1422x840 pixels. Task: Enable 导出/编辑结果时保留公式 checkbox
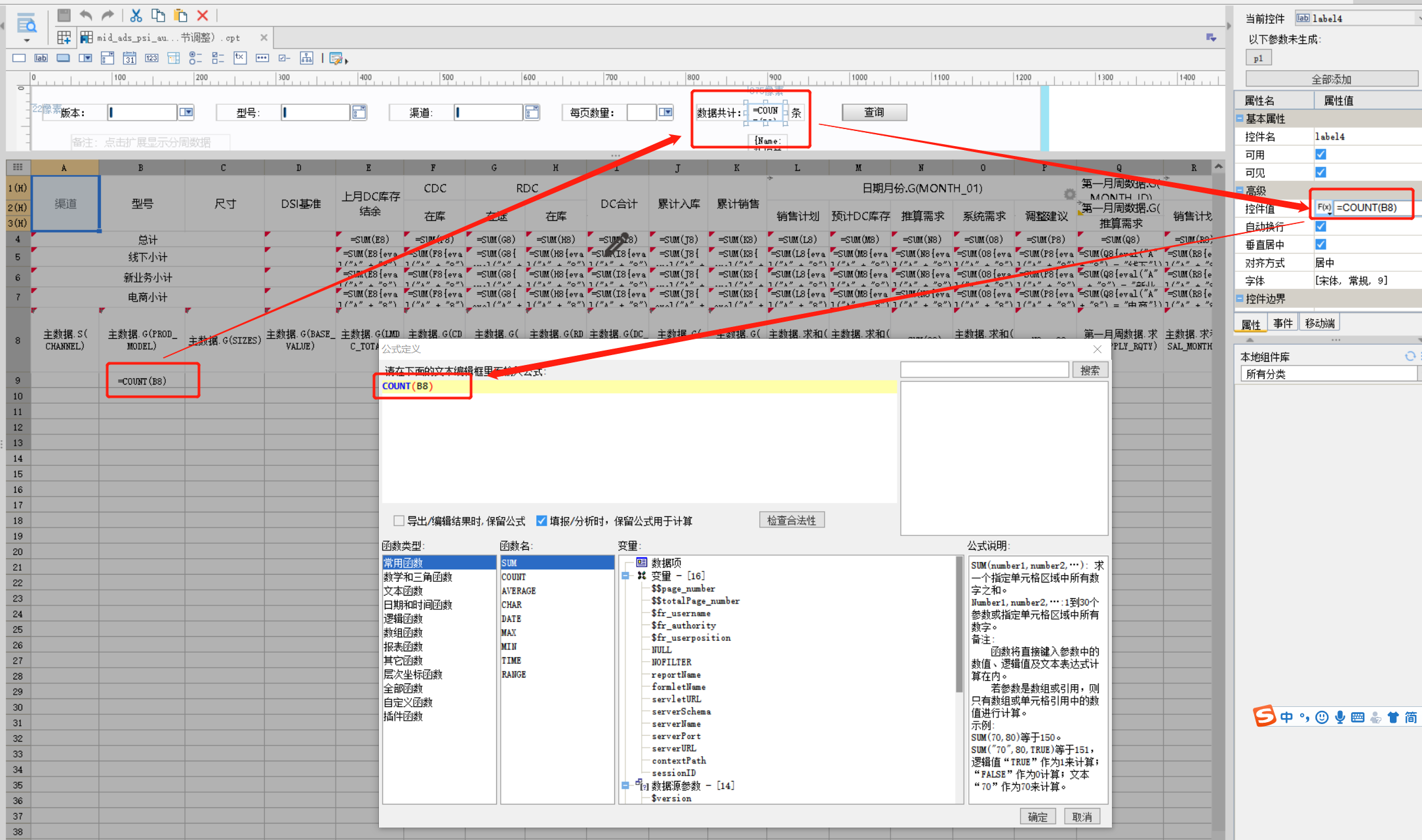point(399,521)
